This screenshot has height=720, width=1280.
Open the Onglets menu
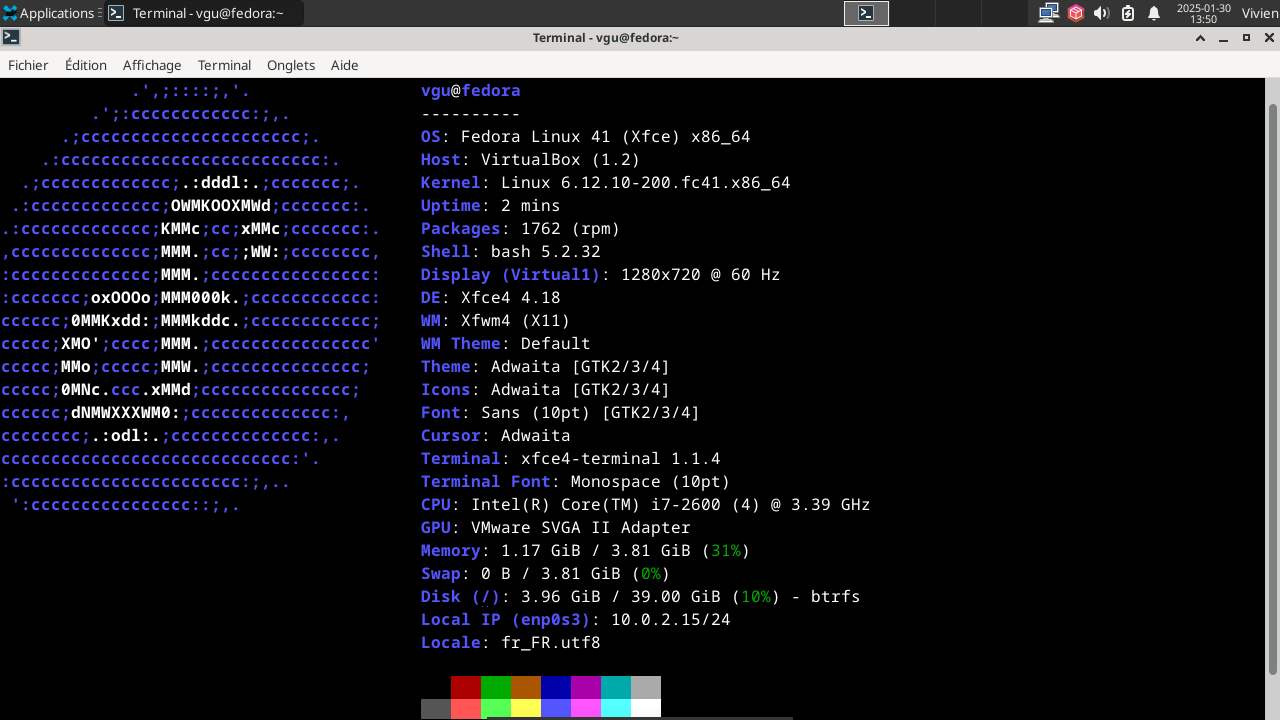291,65
